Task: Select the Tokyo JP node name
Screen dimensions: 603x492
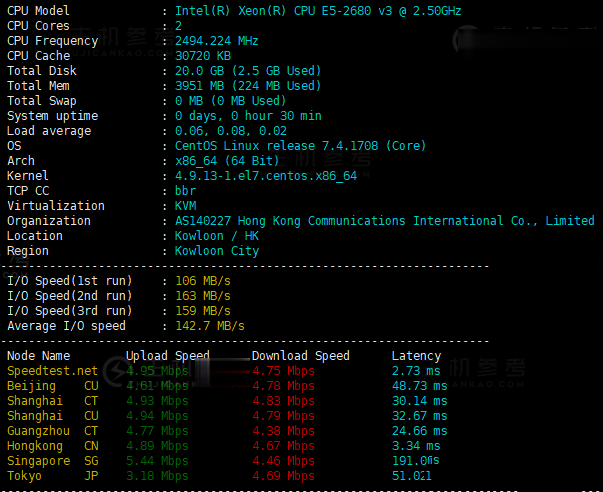Action: click(53, 476)
